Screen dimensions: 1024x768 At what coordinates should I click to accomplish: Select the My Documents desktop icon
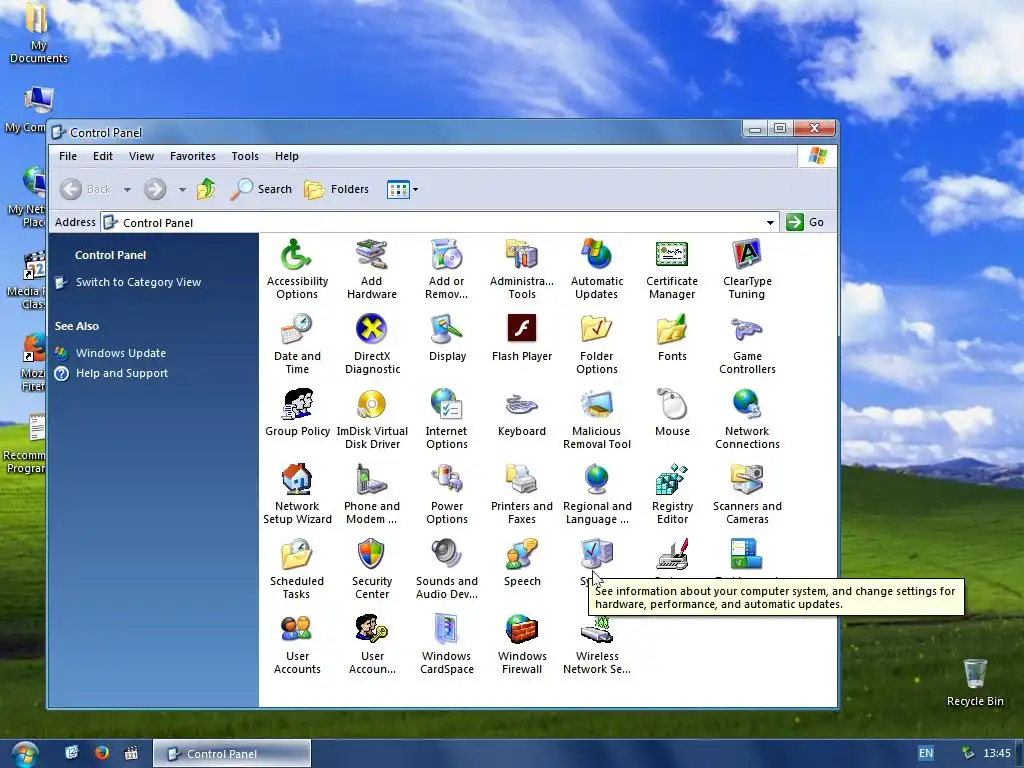(x=38, y=33)
